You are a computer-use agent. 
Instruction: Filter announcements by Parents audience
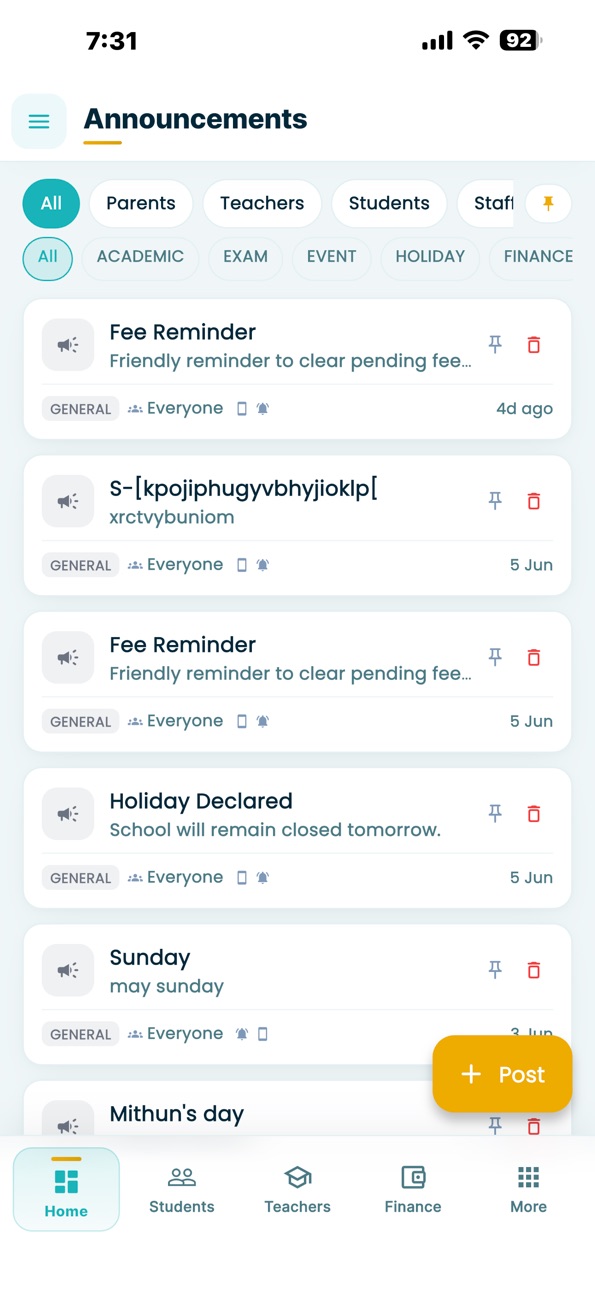pos(141,204)
